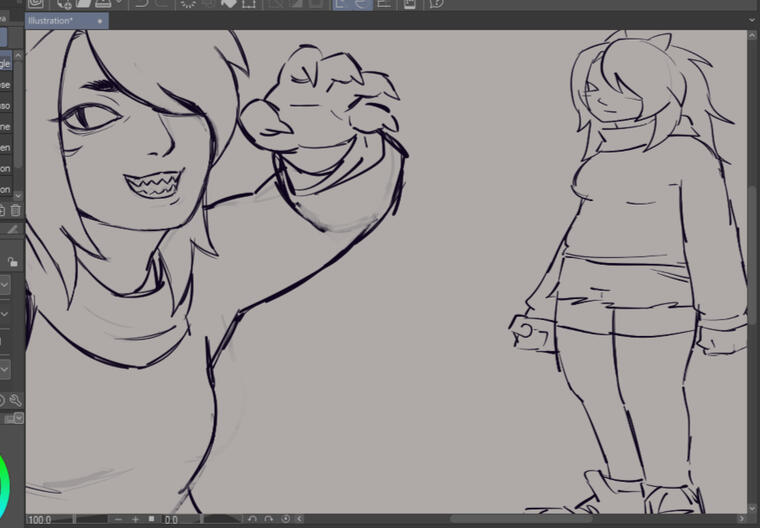Image resolution: width=760 pixels, height=528 pixels.
Task: Open the first dropdown below the lock icon
Action: [5, 285]
